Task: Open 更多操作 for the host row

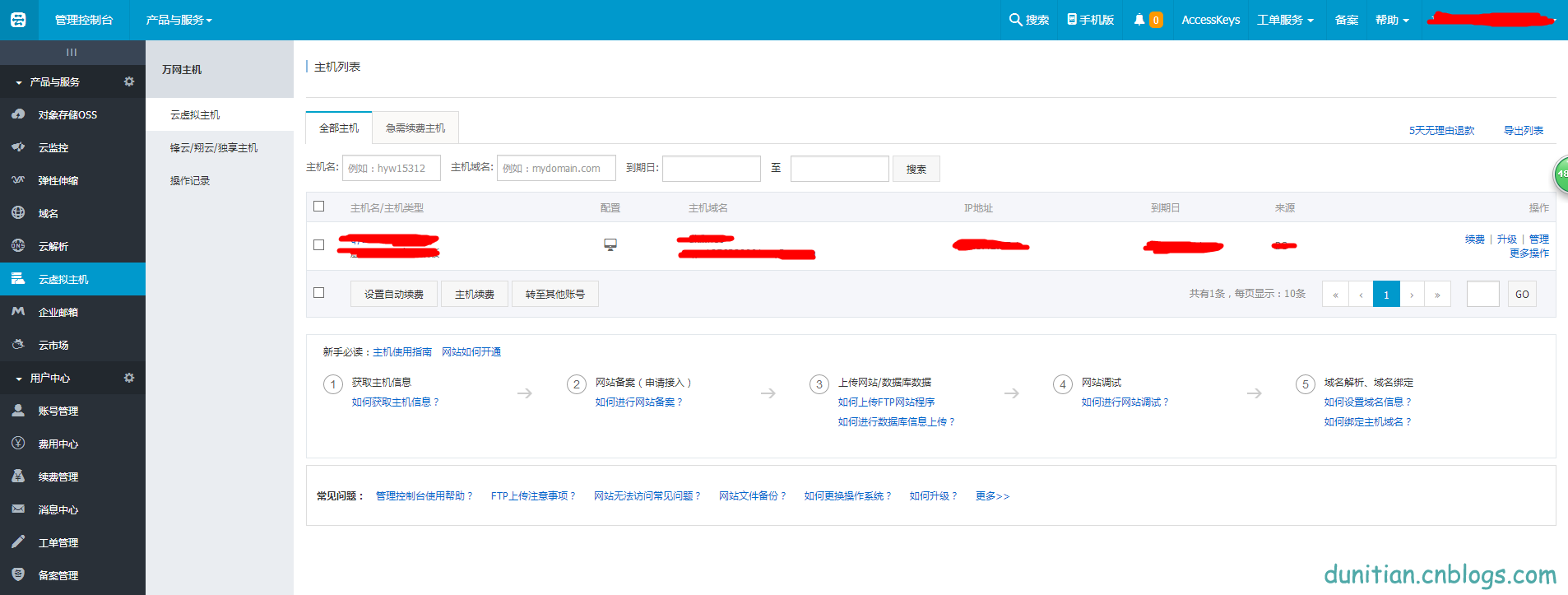Action: [x=1529, y=253]
